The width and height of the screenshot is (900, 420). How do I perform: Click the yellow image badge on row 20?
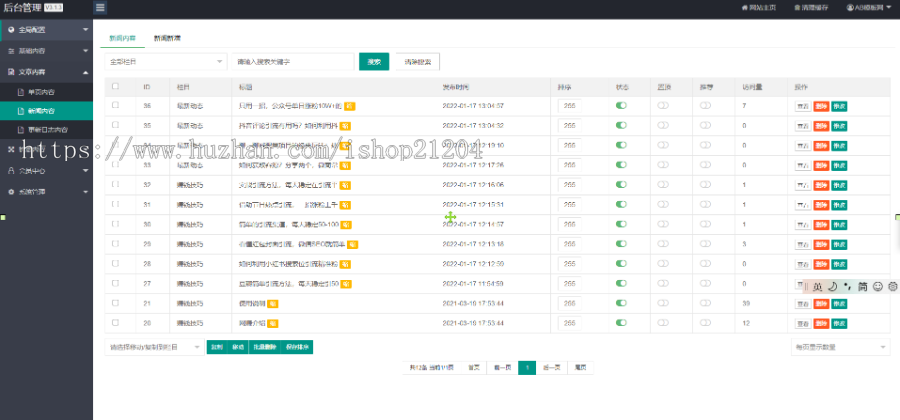pyautogui.click(x=273, y=323)
